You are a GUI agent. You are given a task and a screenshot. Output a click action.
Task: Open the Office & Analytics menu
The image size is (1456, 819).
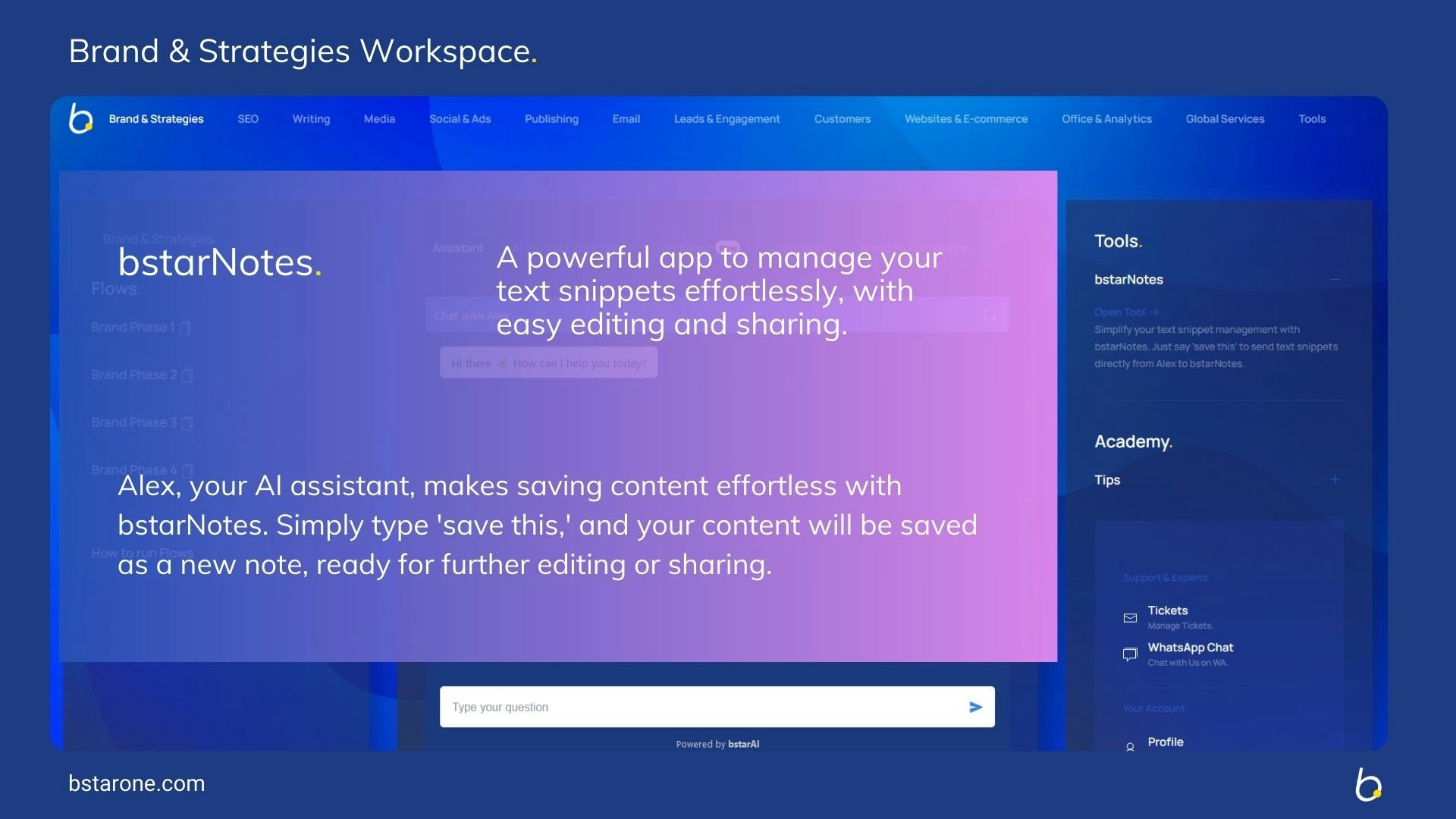tap(1106, 119)
